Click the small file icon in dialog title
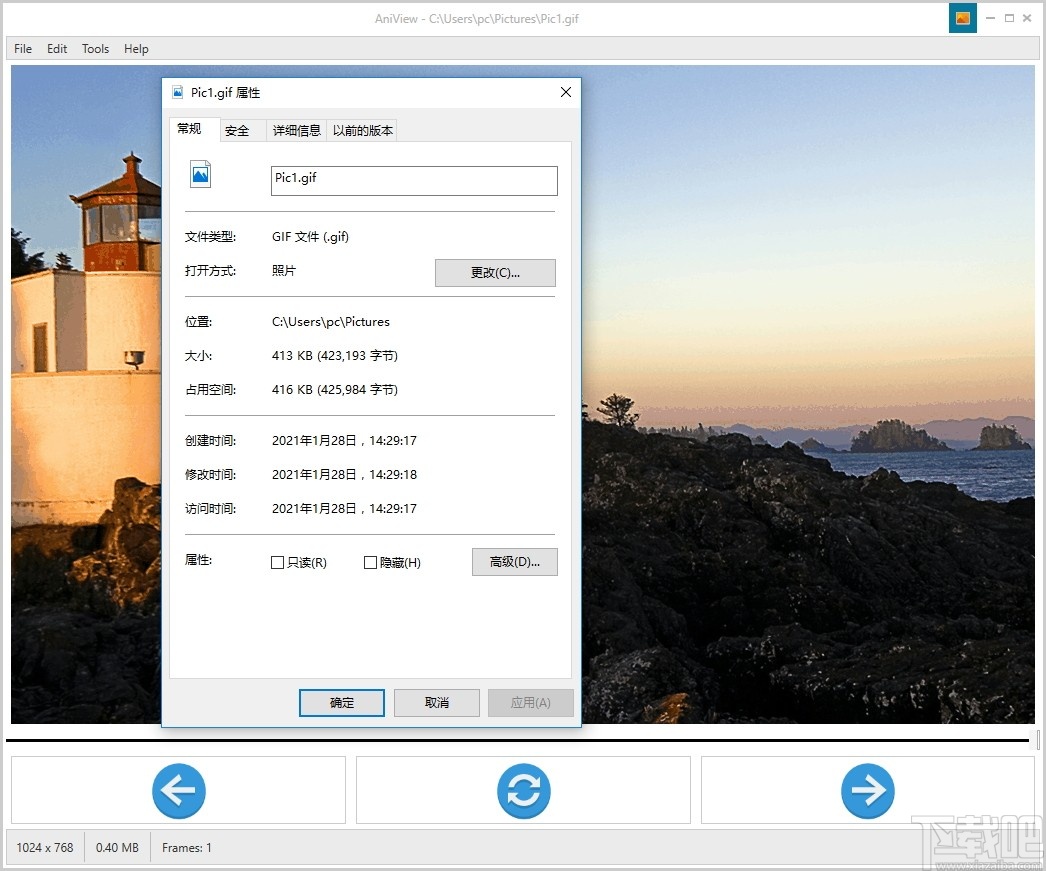The image size is (1046, 871). coord(177,92)
